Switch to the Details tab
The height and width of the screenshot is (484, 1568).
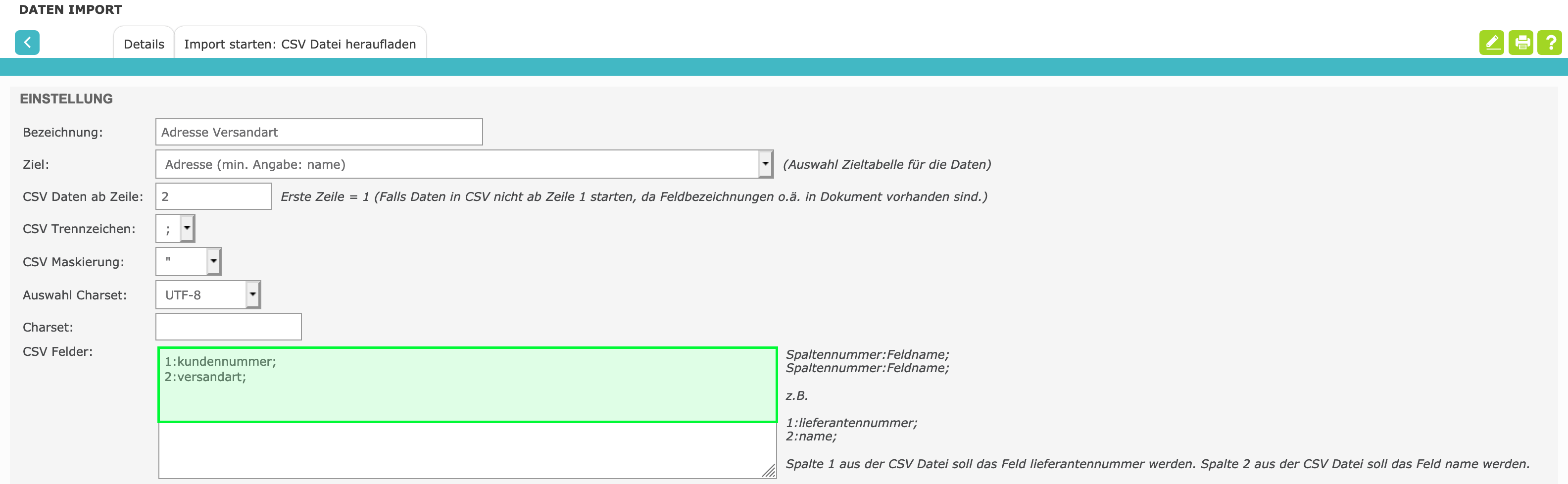click(x=144, y=45)
